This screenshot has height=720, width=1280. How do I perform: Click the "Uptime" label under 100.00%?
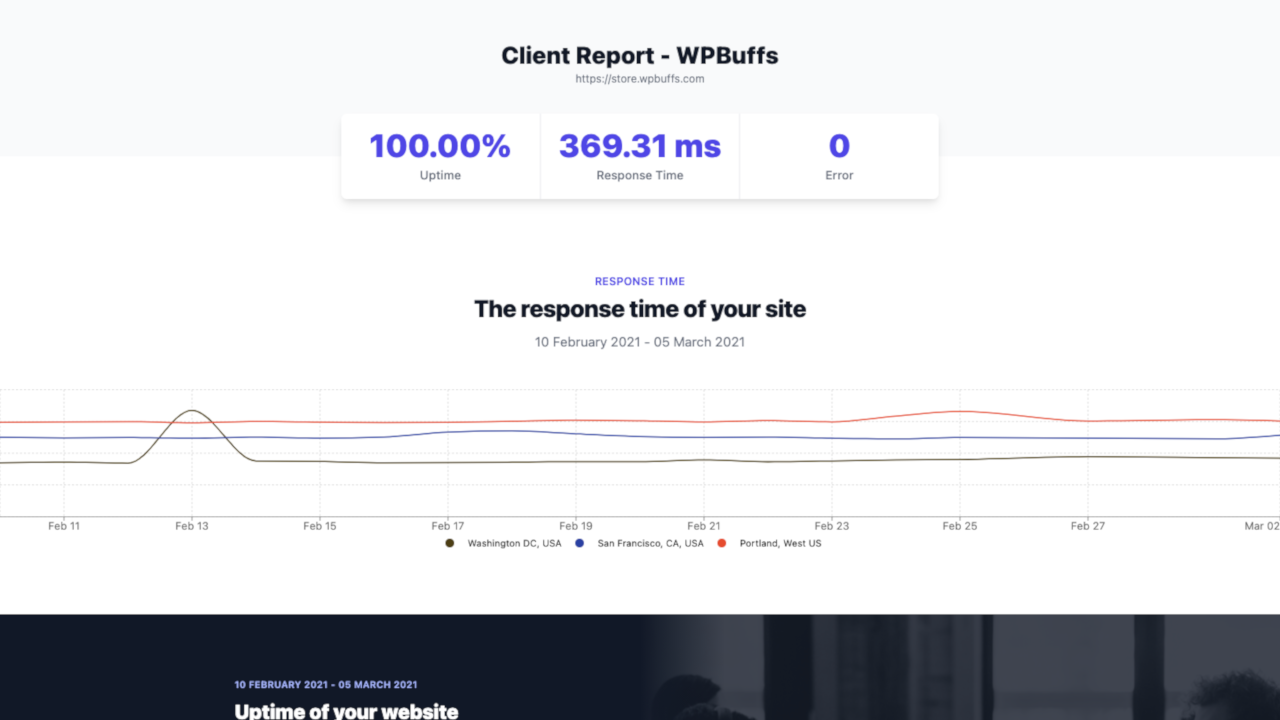point(440,175)
